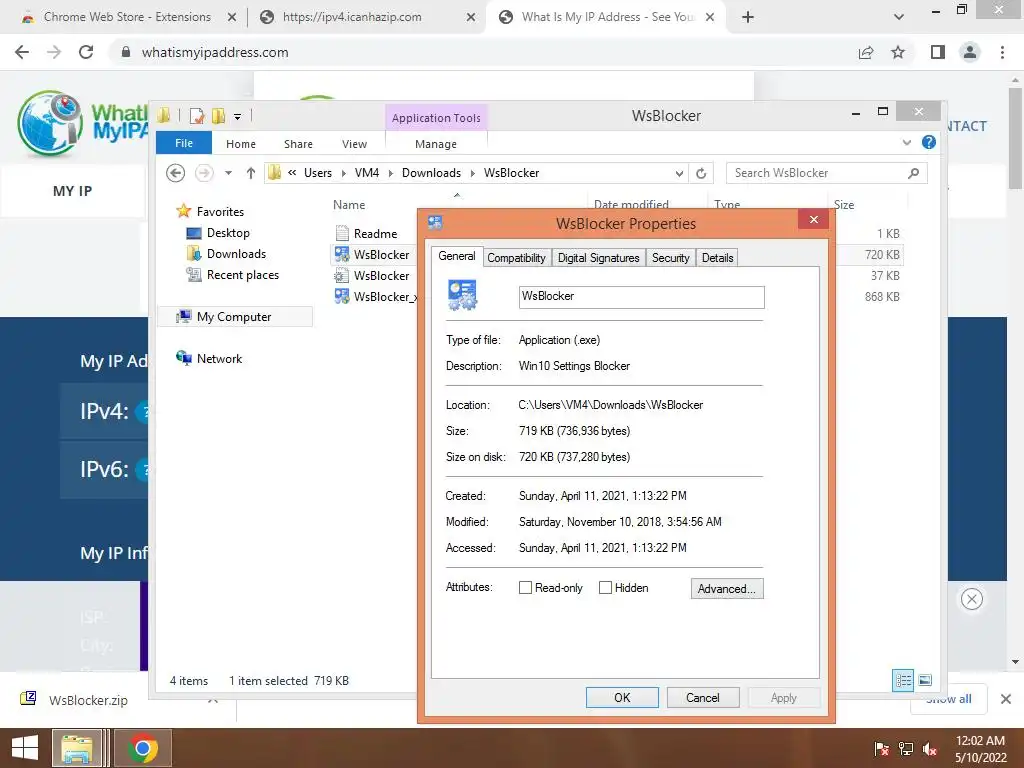Sort files by the Size column
1024x768 pixels.
844,204
